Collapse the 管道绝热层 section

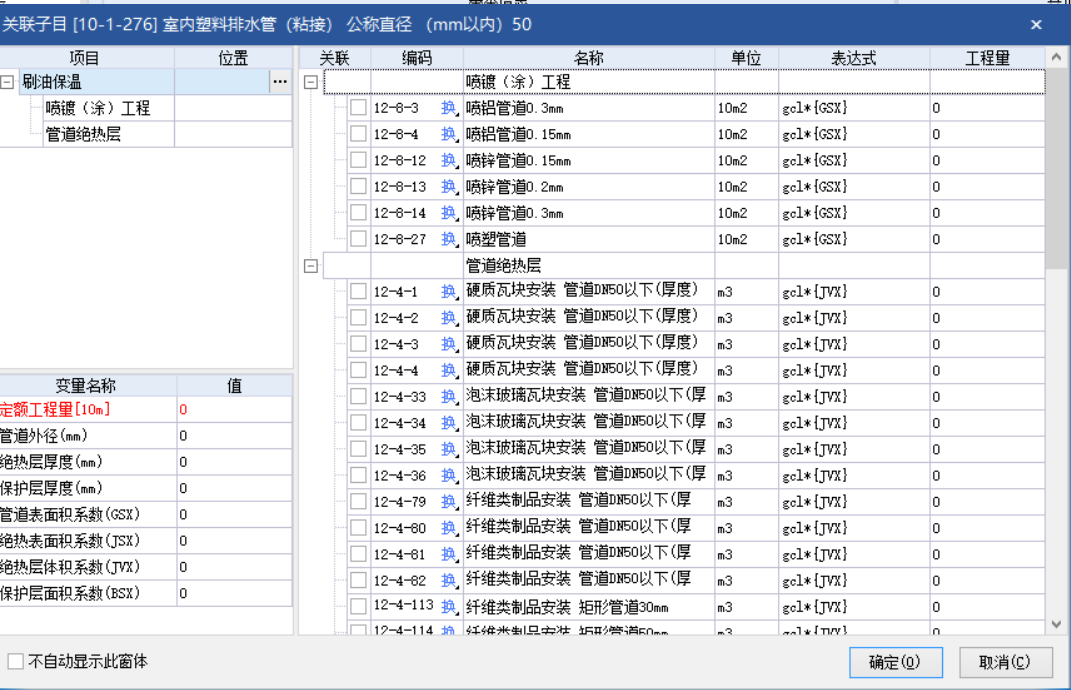310,264
